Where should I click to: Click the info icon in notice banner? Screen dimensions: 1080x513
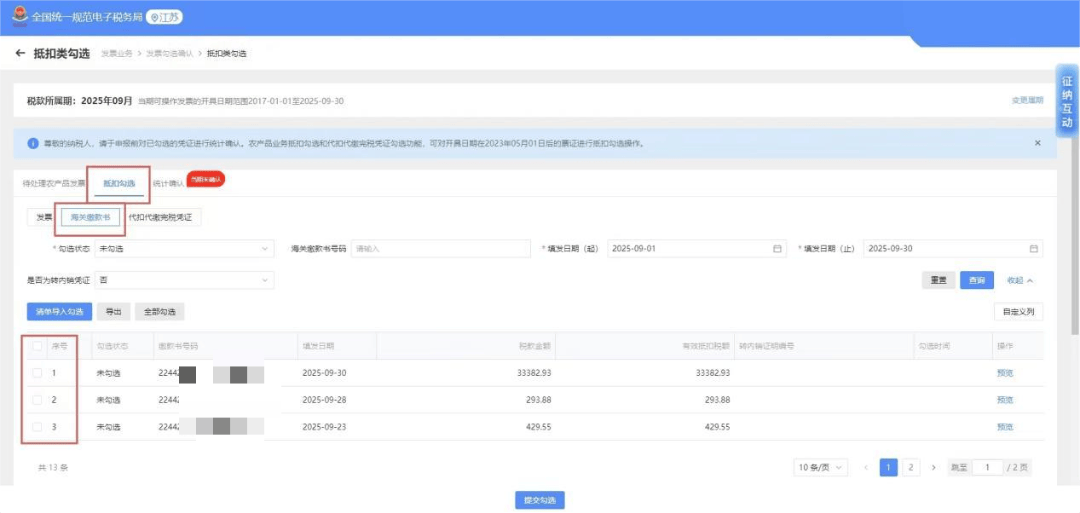point(32,144)
